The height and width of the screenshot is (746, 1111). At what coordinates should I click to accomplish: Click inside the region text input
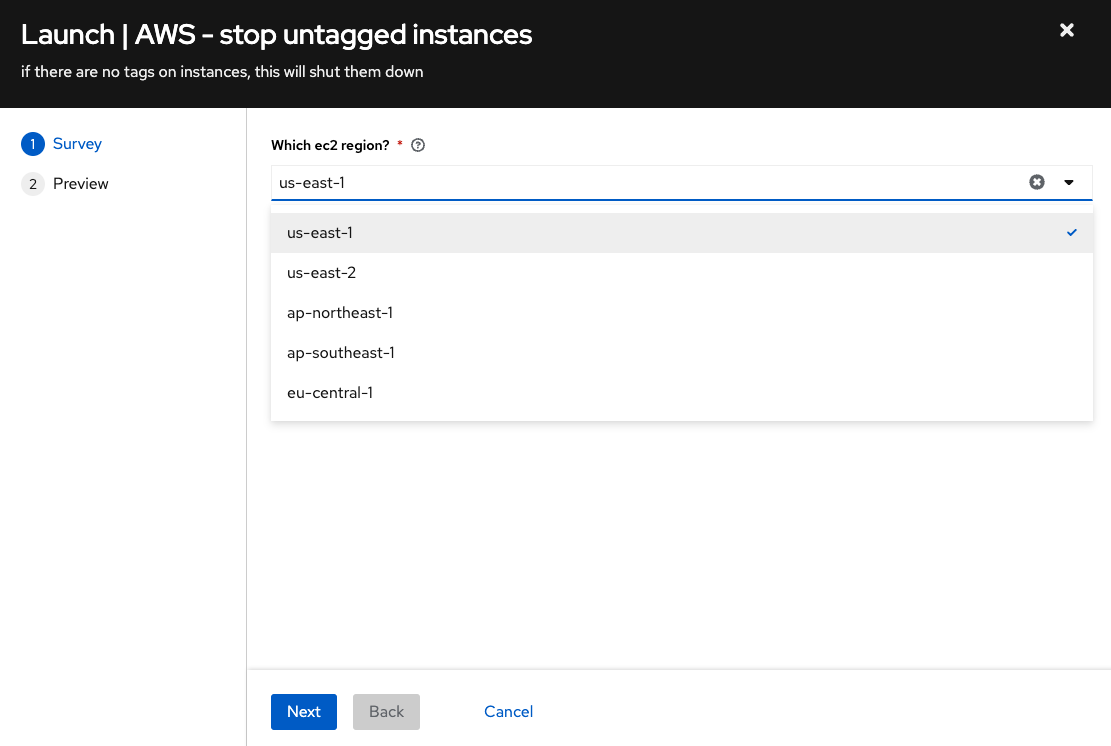coord(600,182)
